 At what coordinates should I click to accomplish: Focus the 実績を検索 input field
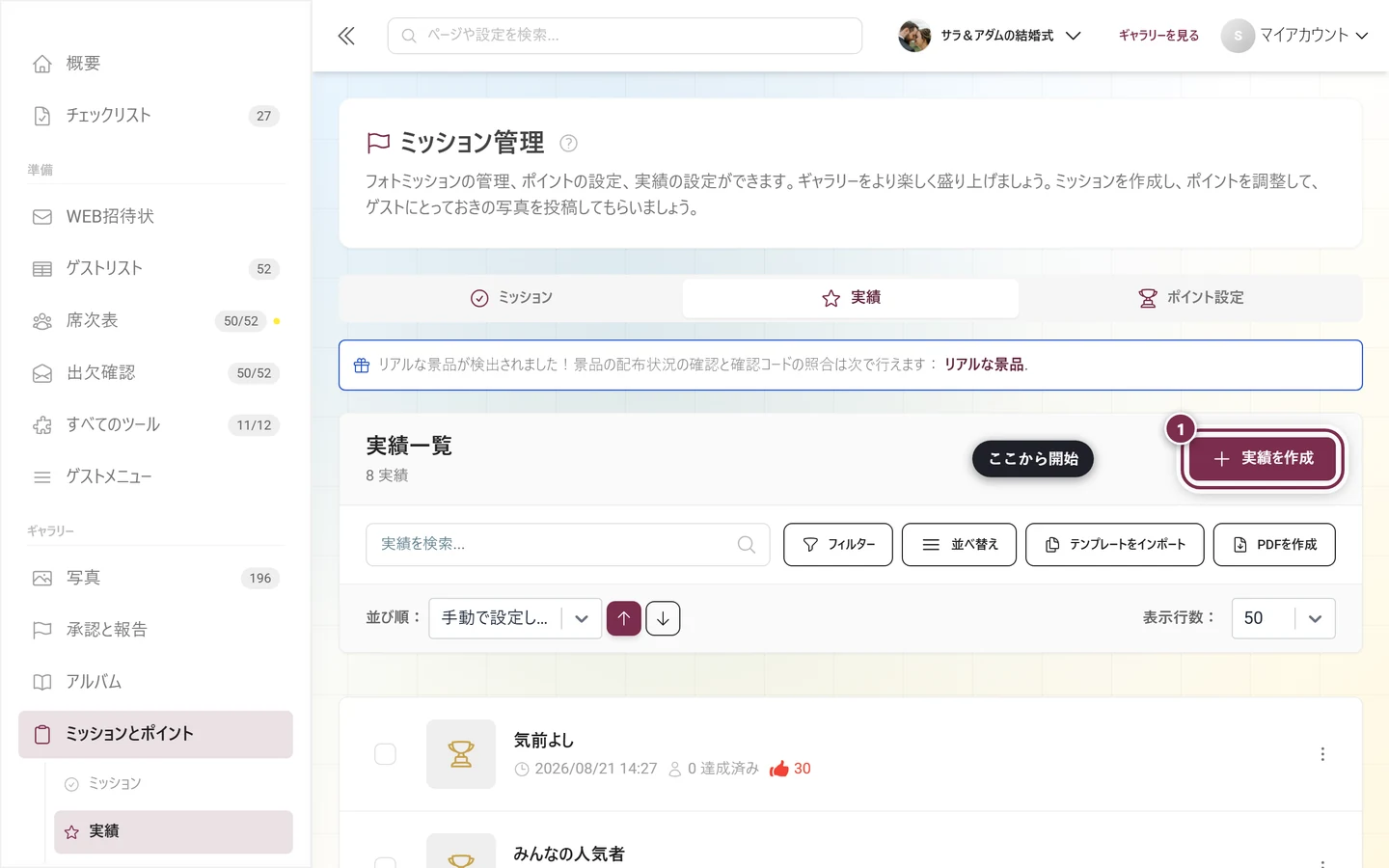568,545
